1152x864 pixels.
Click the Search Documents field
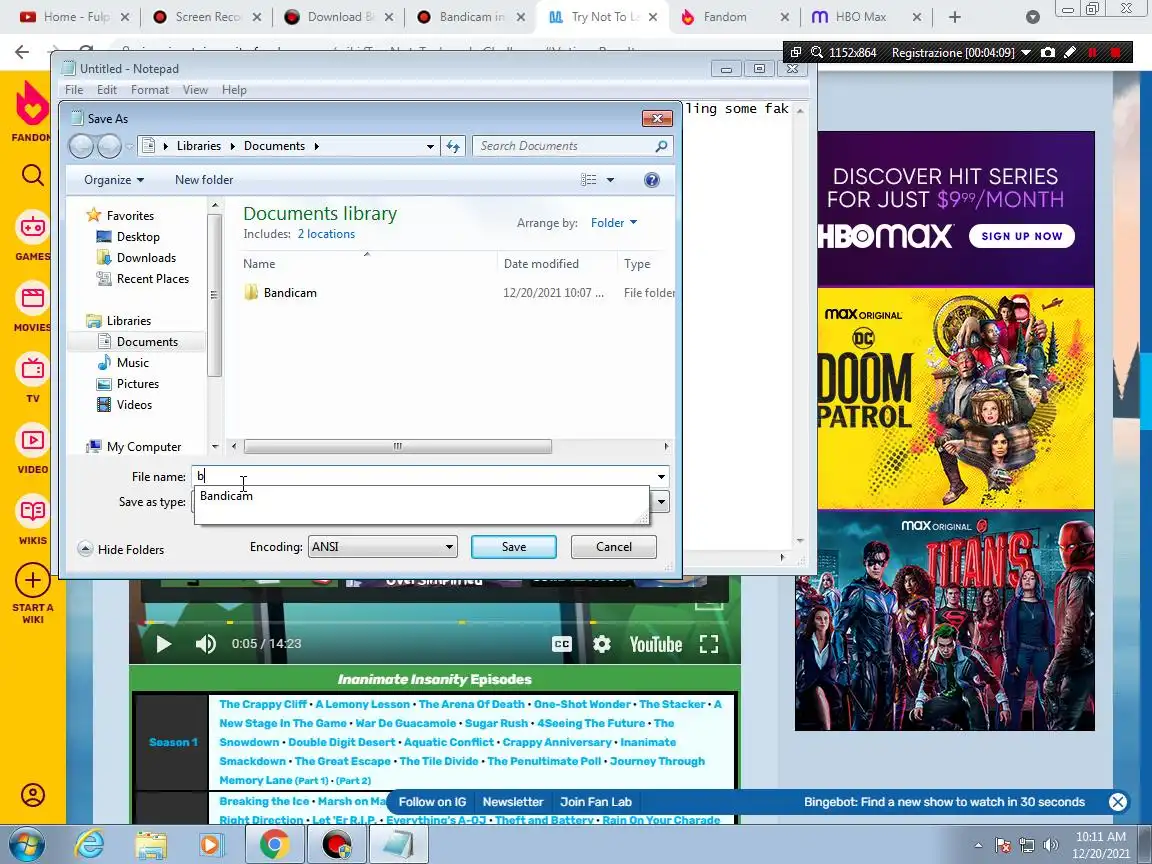coord(564,146)
